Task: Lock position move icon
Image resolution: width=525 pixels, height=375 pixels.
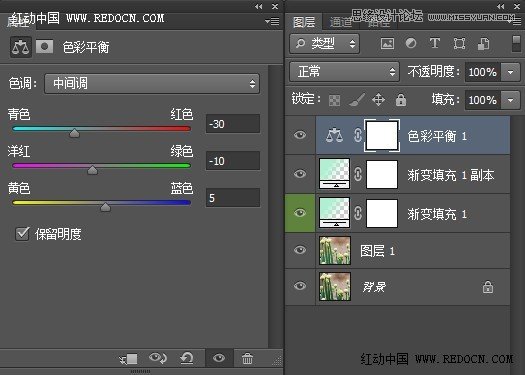Action: (378, 100)
